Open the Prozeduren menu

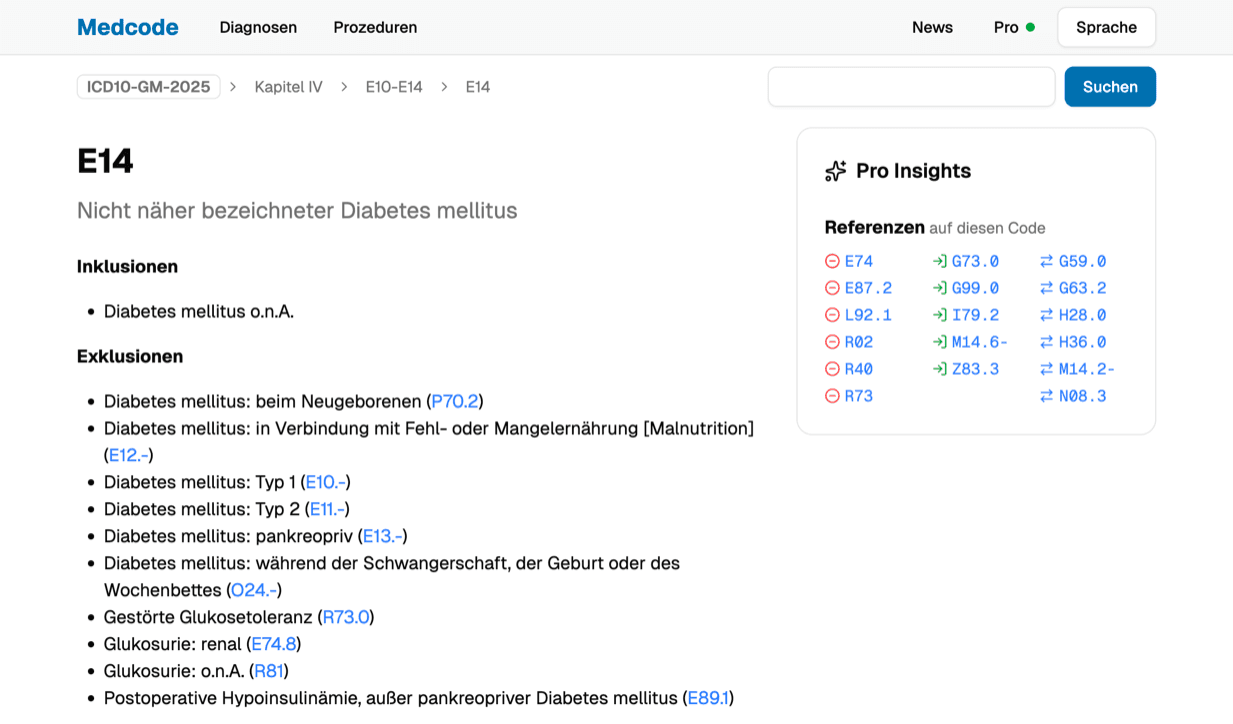click(x=375, y=27)
